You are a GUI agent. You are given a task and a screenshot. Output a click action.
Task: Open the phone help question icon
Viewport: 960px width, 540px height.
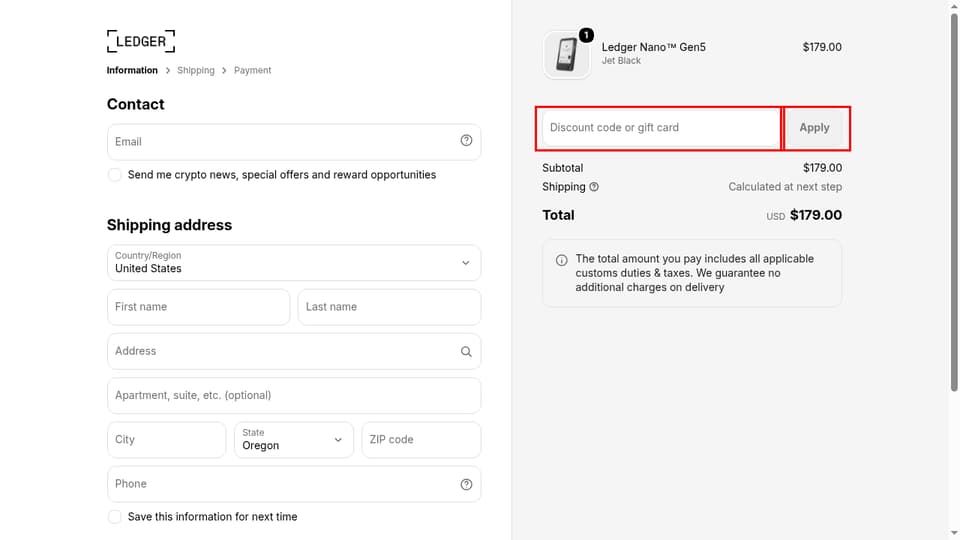coord(466,484)
